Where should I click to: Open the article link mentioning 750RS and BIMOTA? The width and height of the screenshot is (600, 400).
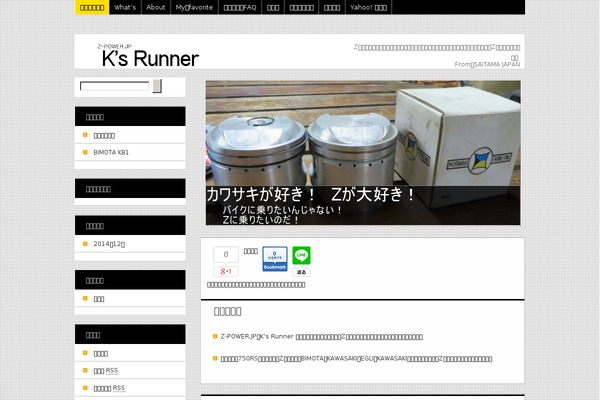coord(356,359)
